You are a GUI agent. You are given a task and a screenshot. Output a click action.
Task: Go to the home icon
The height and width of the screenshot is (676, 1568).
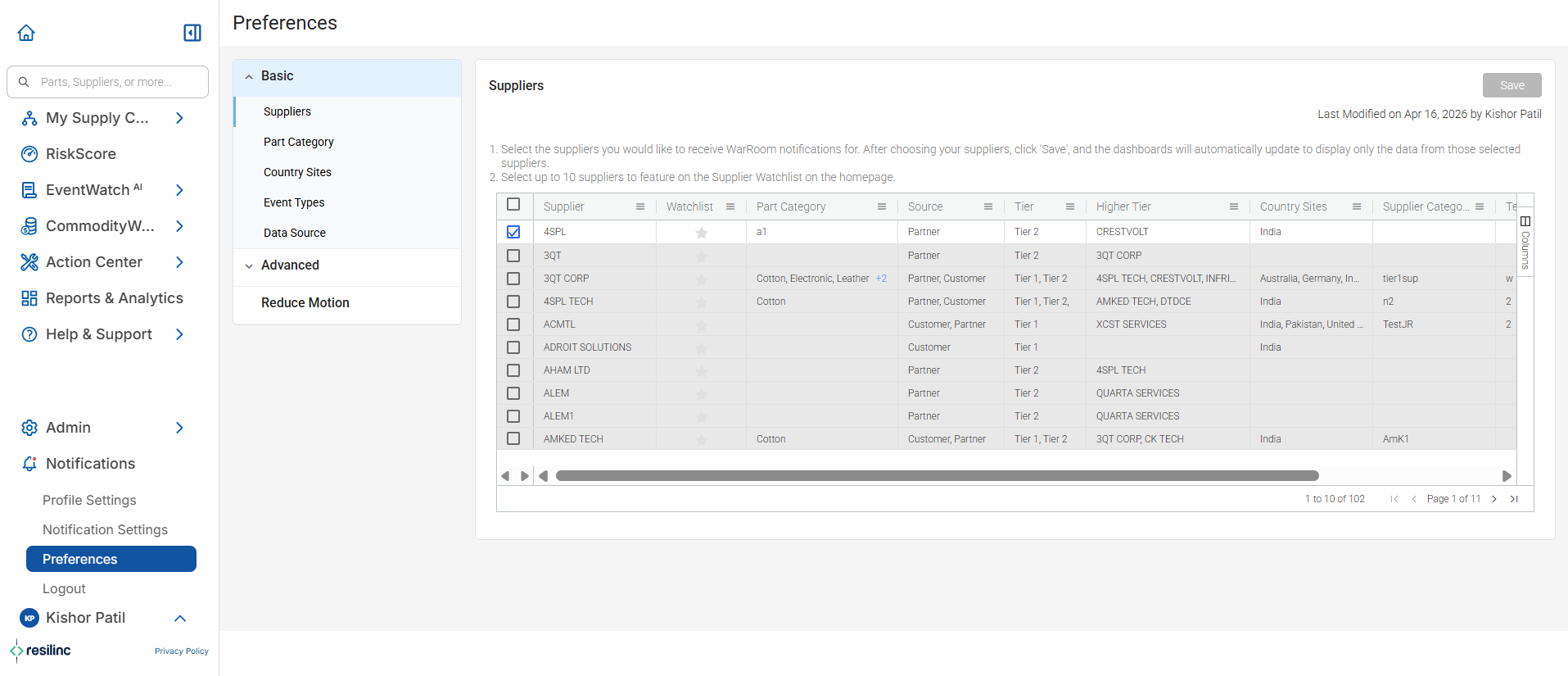[x=26, y=33]
